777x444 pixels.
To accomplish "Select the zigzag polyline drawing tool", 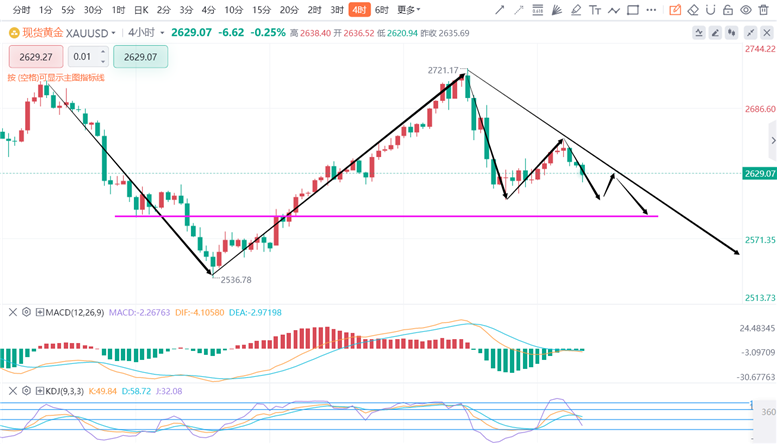I will point(614,10).
